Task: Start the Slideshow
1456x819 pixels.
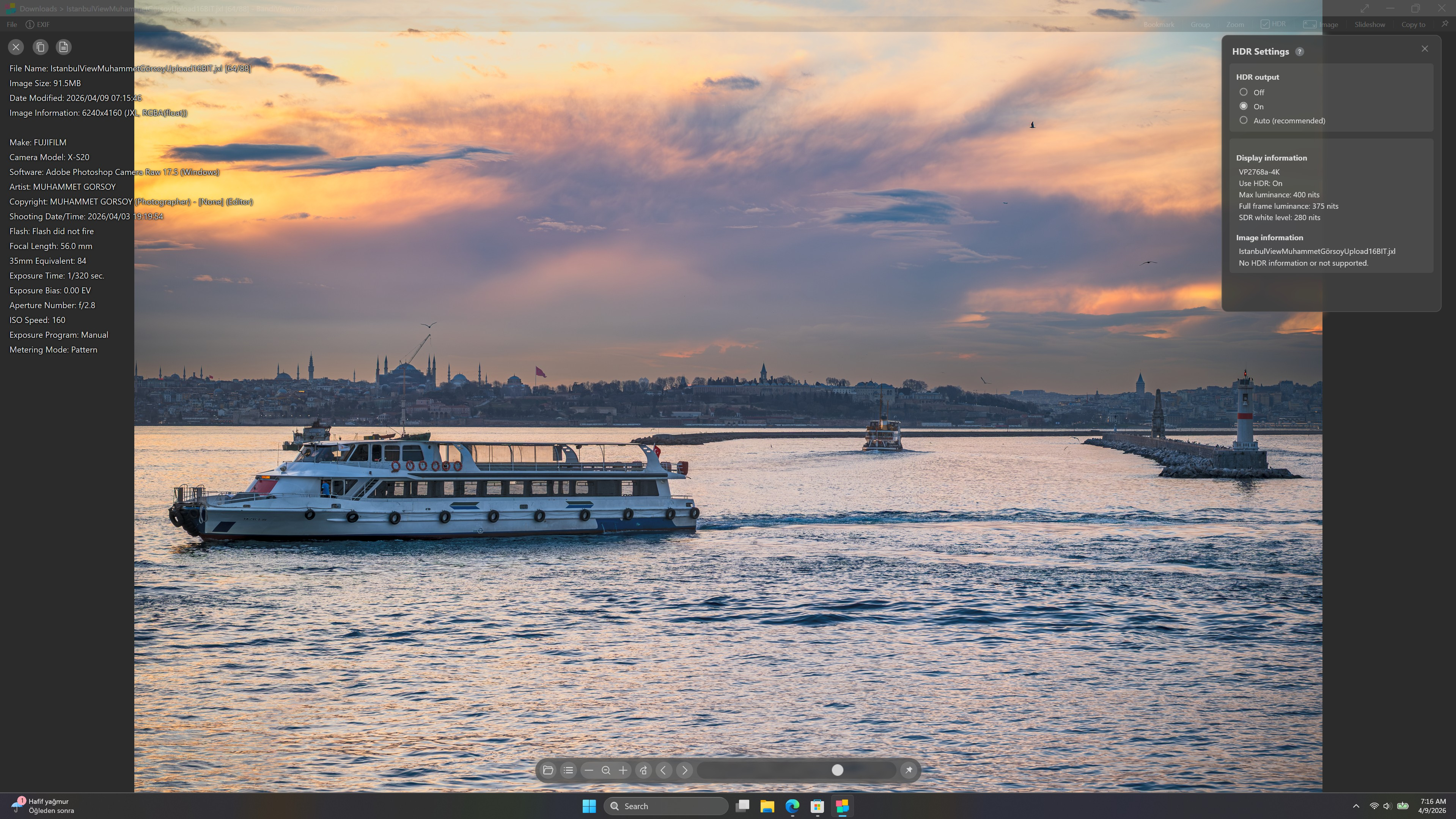Action: 1370,24
